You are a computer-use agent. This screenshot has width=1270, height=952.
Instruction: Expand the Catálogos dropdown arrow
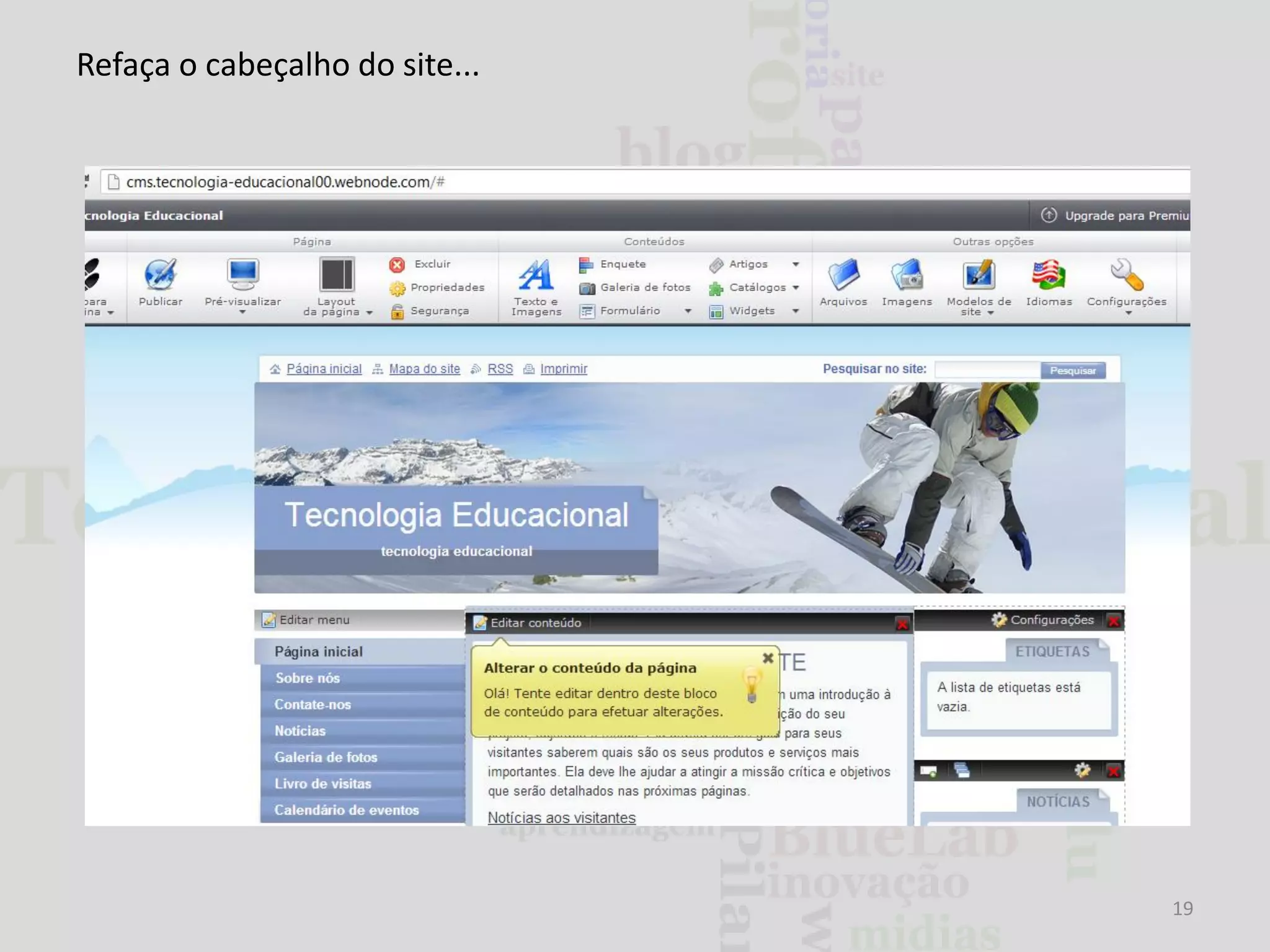[796, 288]
